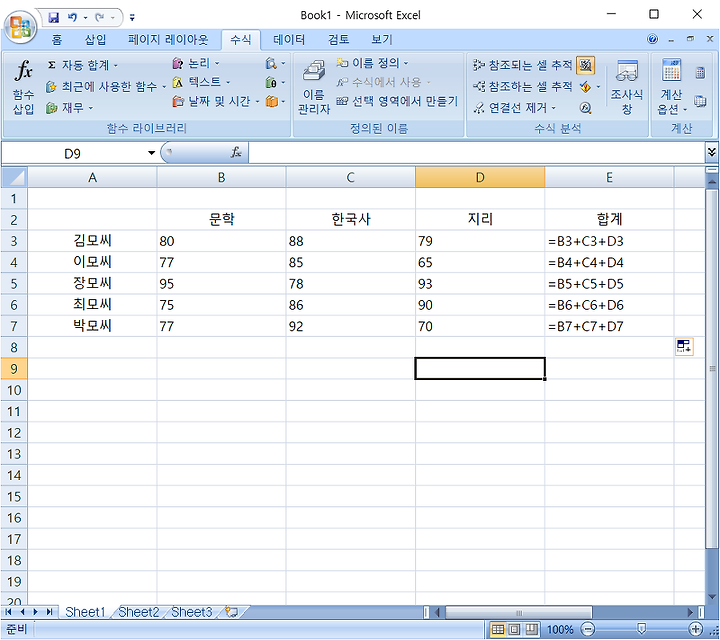Click 참조하는 셀 추적 (Trace Dependents)
The width and height of the screenshot is (720, 640).
click(523, 86)
